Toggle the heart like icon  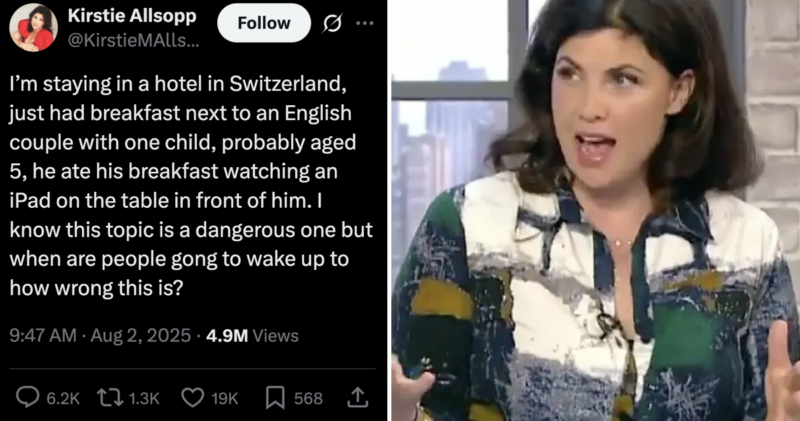(x=193, y=398)
